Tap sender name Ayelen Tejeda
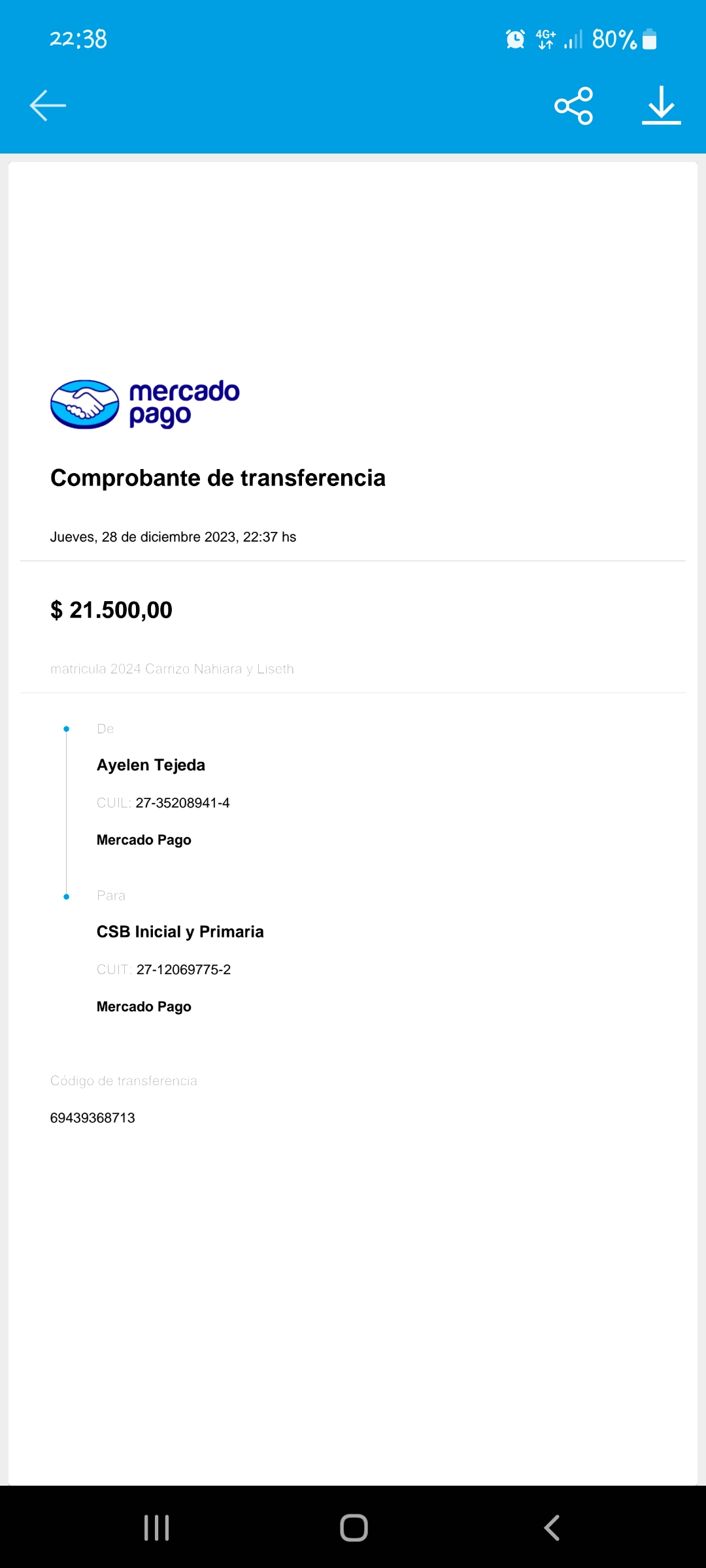Viewport: 706px width, 1568px height. pyautogui.click(x=151, y=764)
